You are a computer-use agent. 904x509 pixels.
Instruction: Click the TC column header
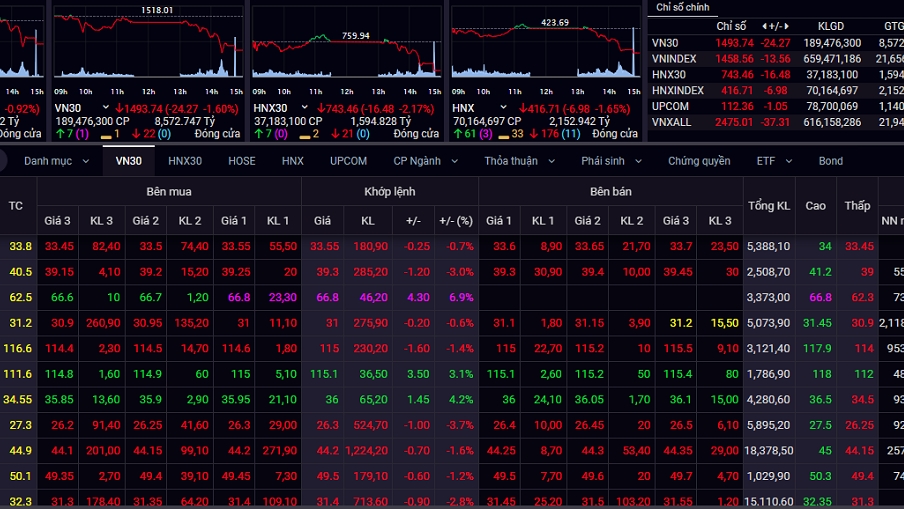pos(16,205)
